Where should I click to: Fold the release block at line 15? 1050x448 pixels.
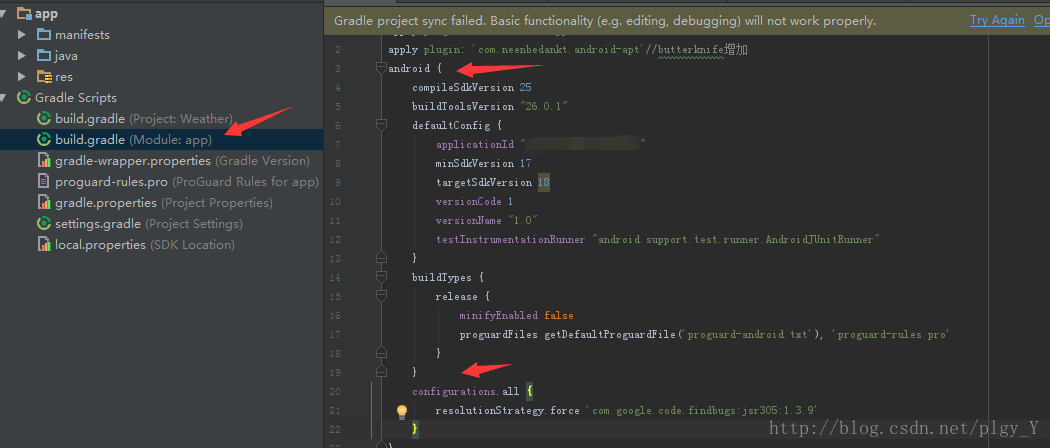coord(382,295)
